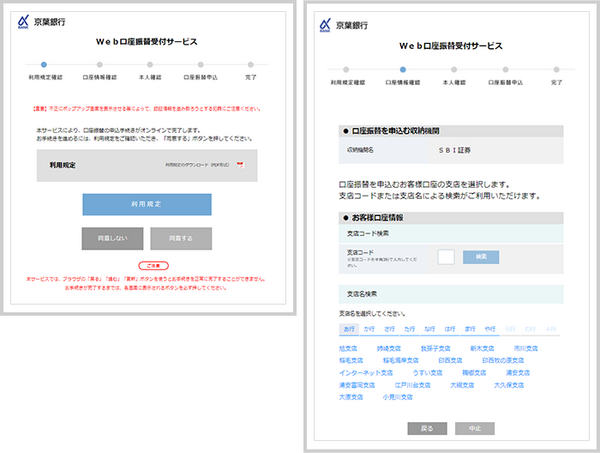Choose the 大原支店 branch link
Screen dimensions: 600x453
coord(351,397)
